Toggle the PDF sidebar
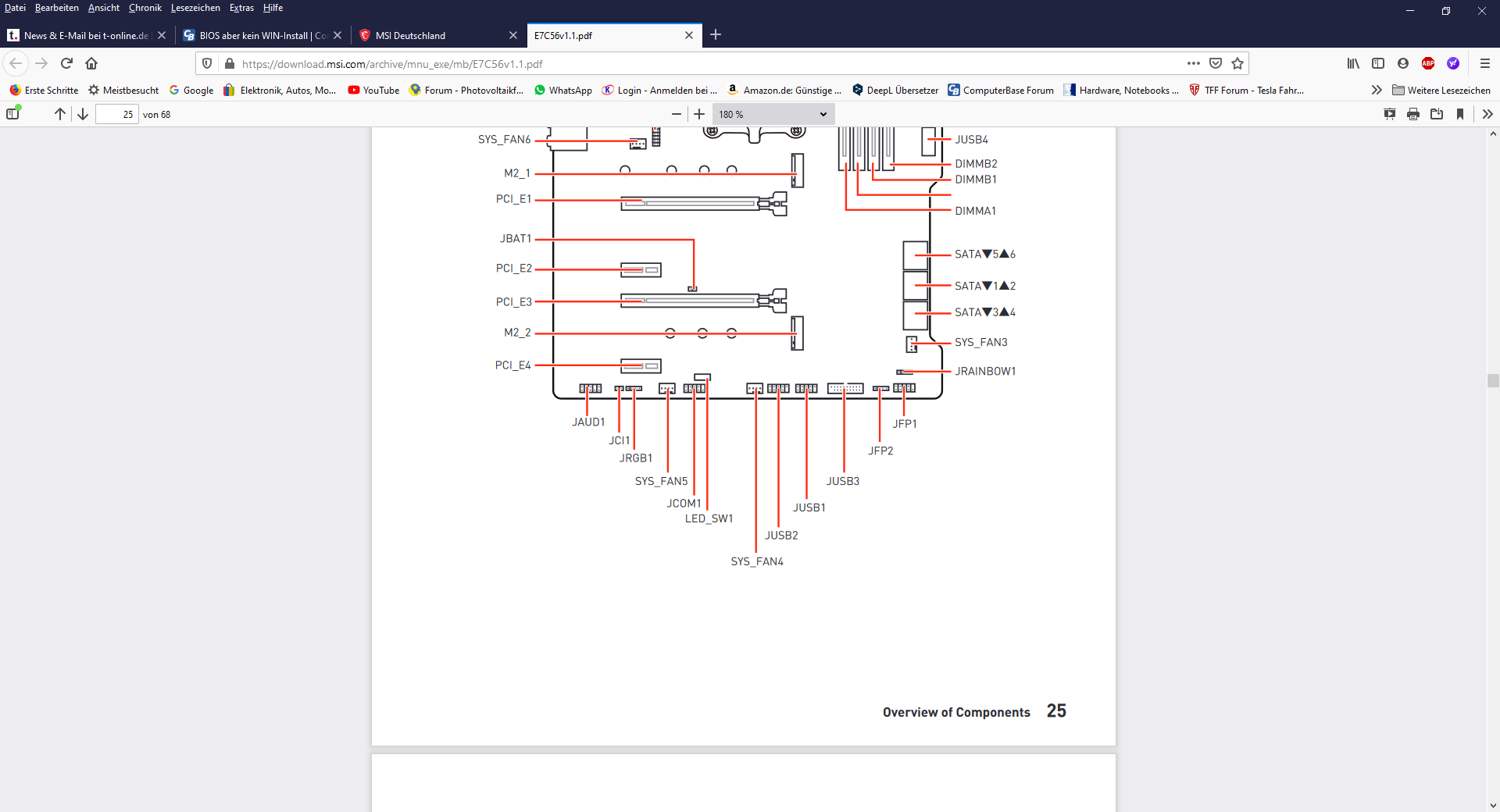 click(x=12, y=114)
